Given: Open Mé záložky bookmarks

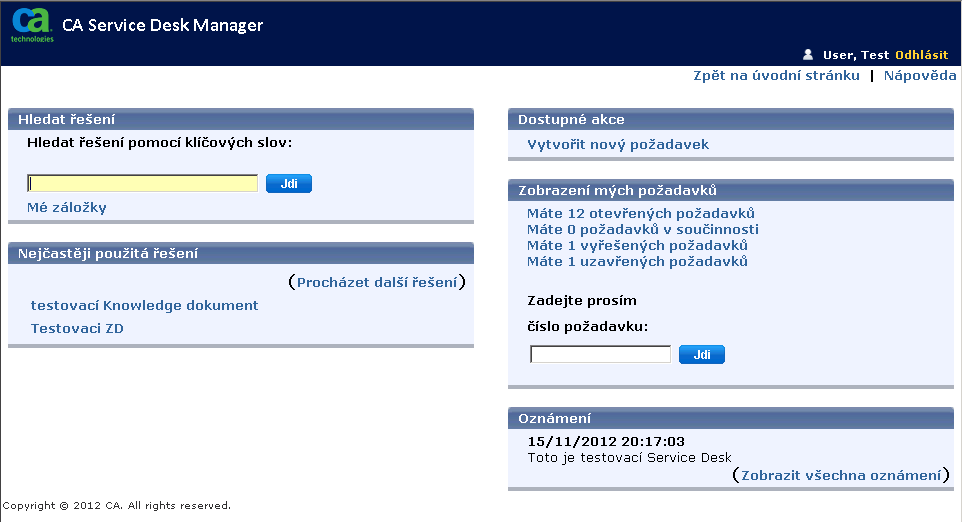Looking at the screenshot, I should 67,208.
